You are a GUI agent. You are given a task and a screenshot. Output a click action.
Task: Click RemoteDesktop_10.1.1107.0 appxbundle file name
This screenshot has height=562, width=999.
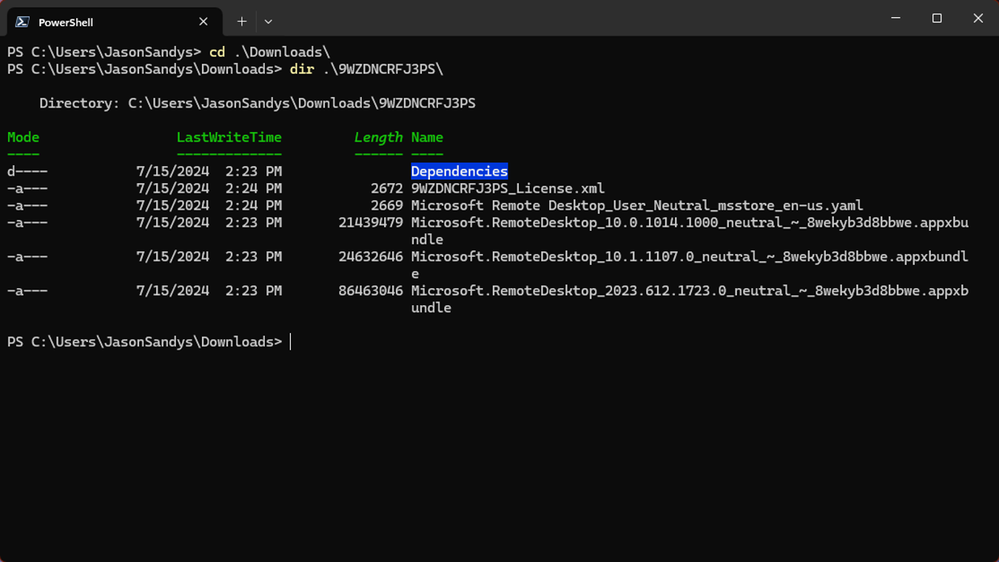point(689,264)
